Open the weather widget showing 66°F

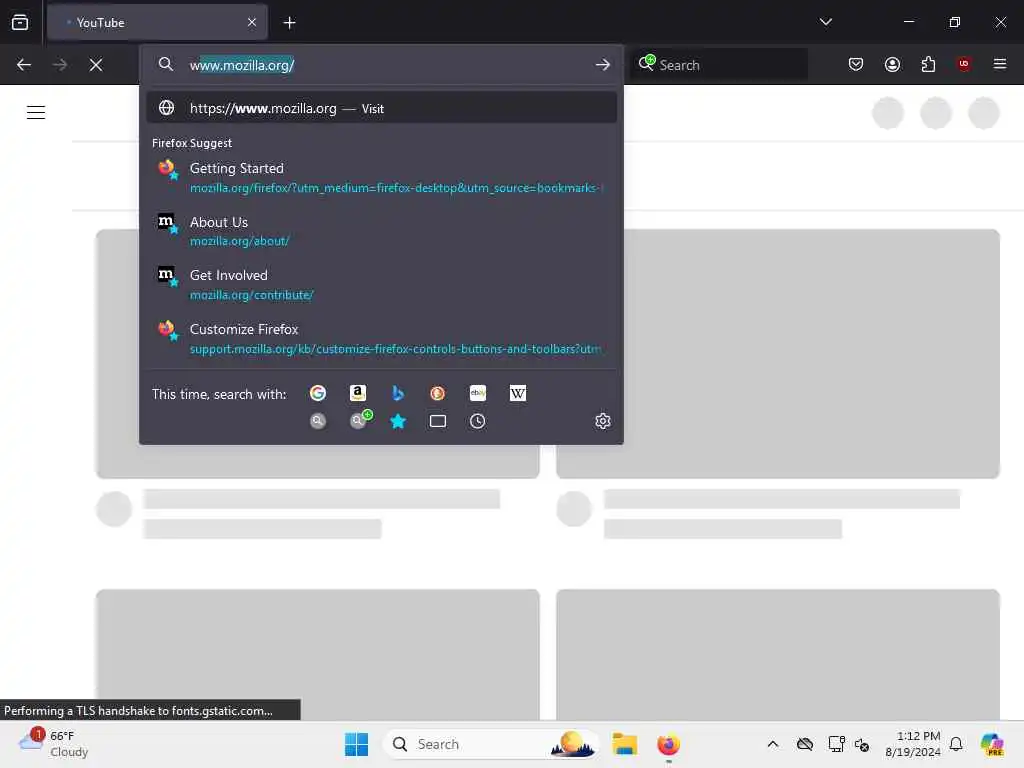(x=54, y=743)
